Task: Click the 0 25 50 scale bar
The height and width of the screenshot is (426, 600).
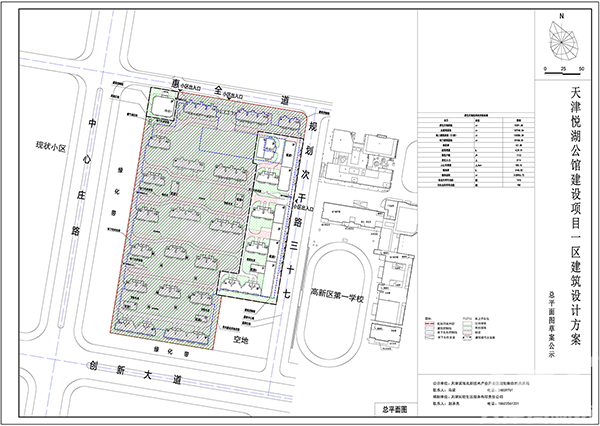Action: pyautogui.click(x=564, y=70)
